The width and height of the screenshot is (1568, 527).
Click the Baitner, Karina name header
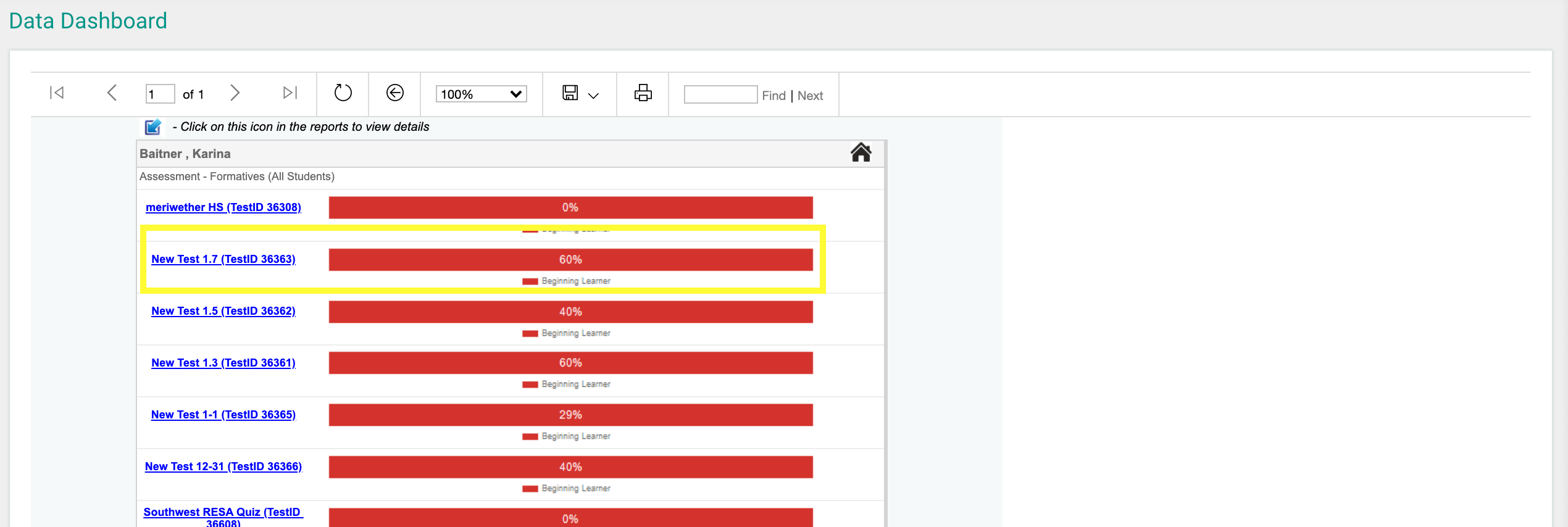(x=185, y=154)
